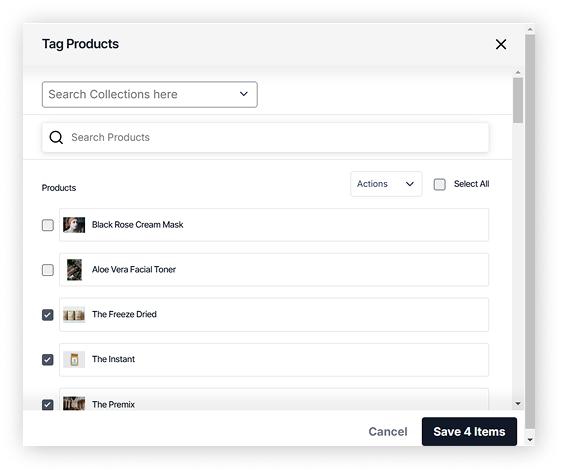Select The Freeze Dried product name
The image size is (562, 473).
click(x=124, y=314)
